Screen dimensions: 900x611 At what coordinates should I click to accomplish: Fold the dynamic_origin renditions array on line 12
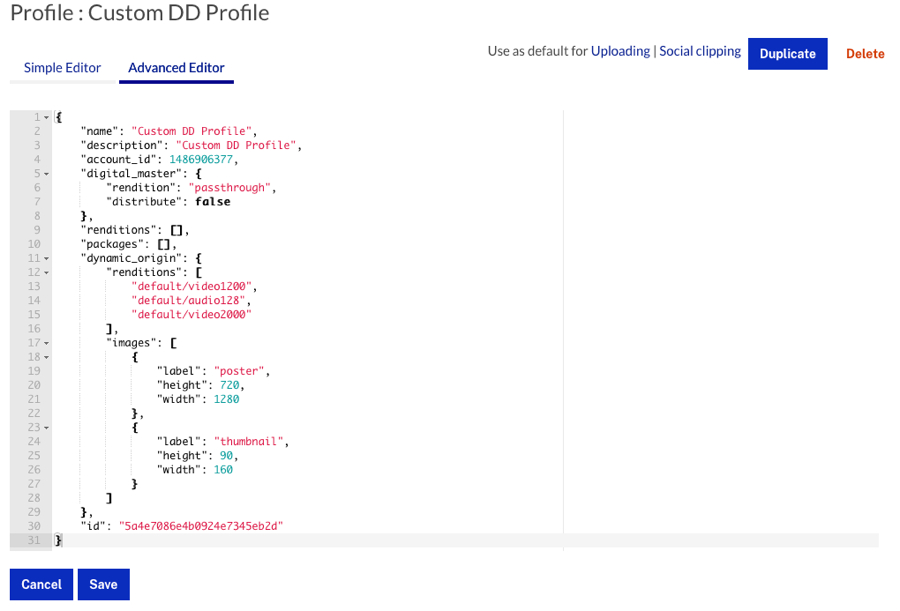click(46, 272)
